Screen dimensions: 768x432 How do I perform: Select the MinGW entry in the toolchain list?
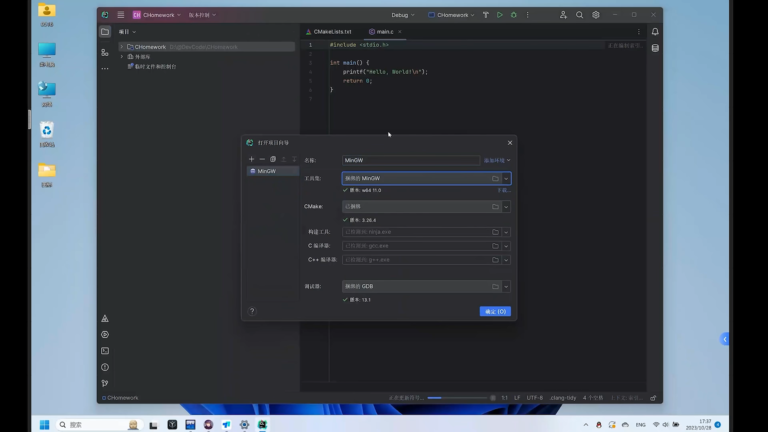click(272, 171)
